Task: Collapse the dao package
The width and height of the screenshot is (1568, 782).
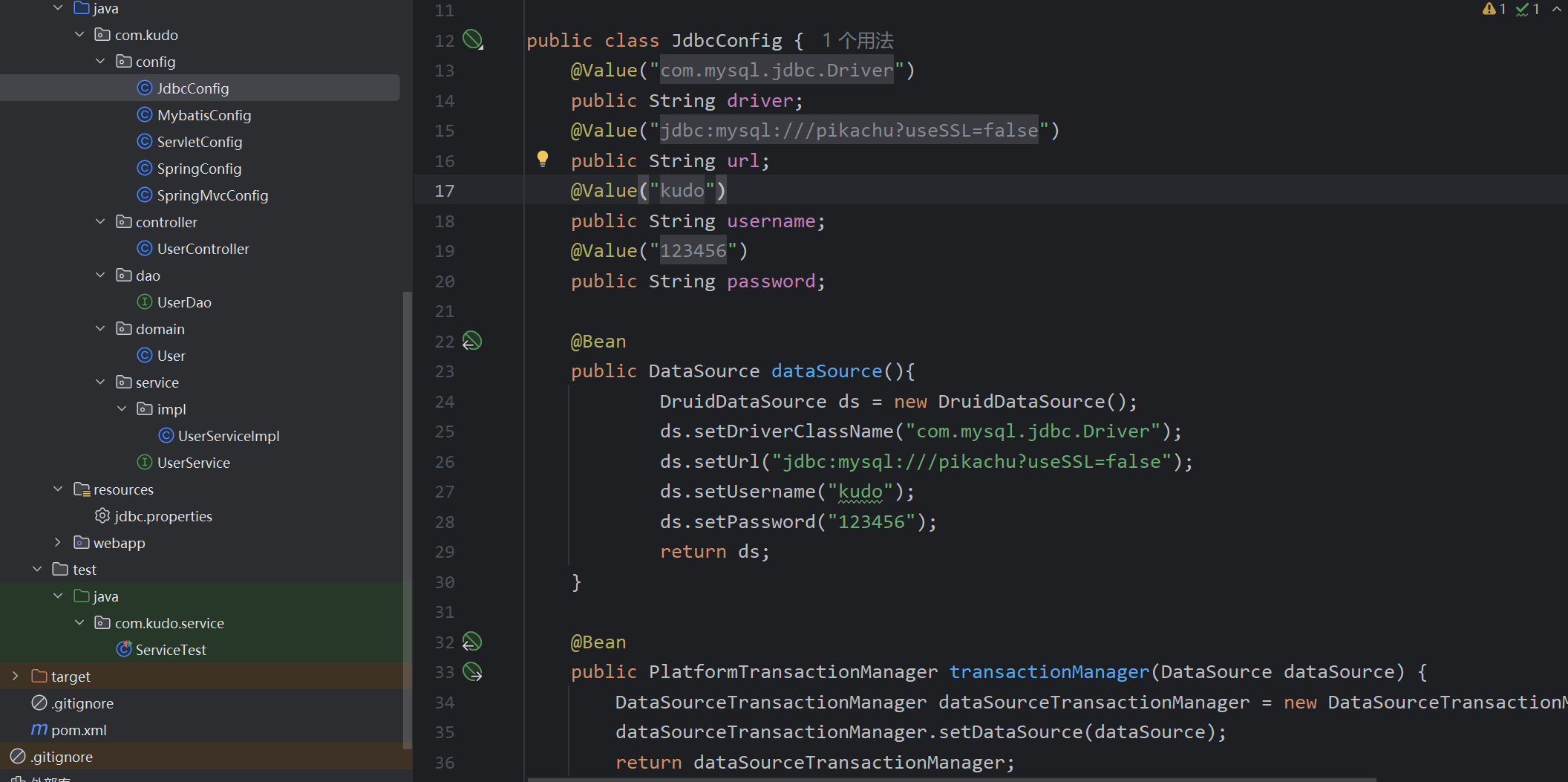Action: tap(100, 276)
